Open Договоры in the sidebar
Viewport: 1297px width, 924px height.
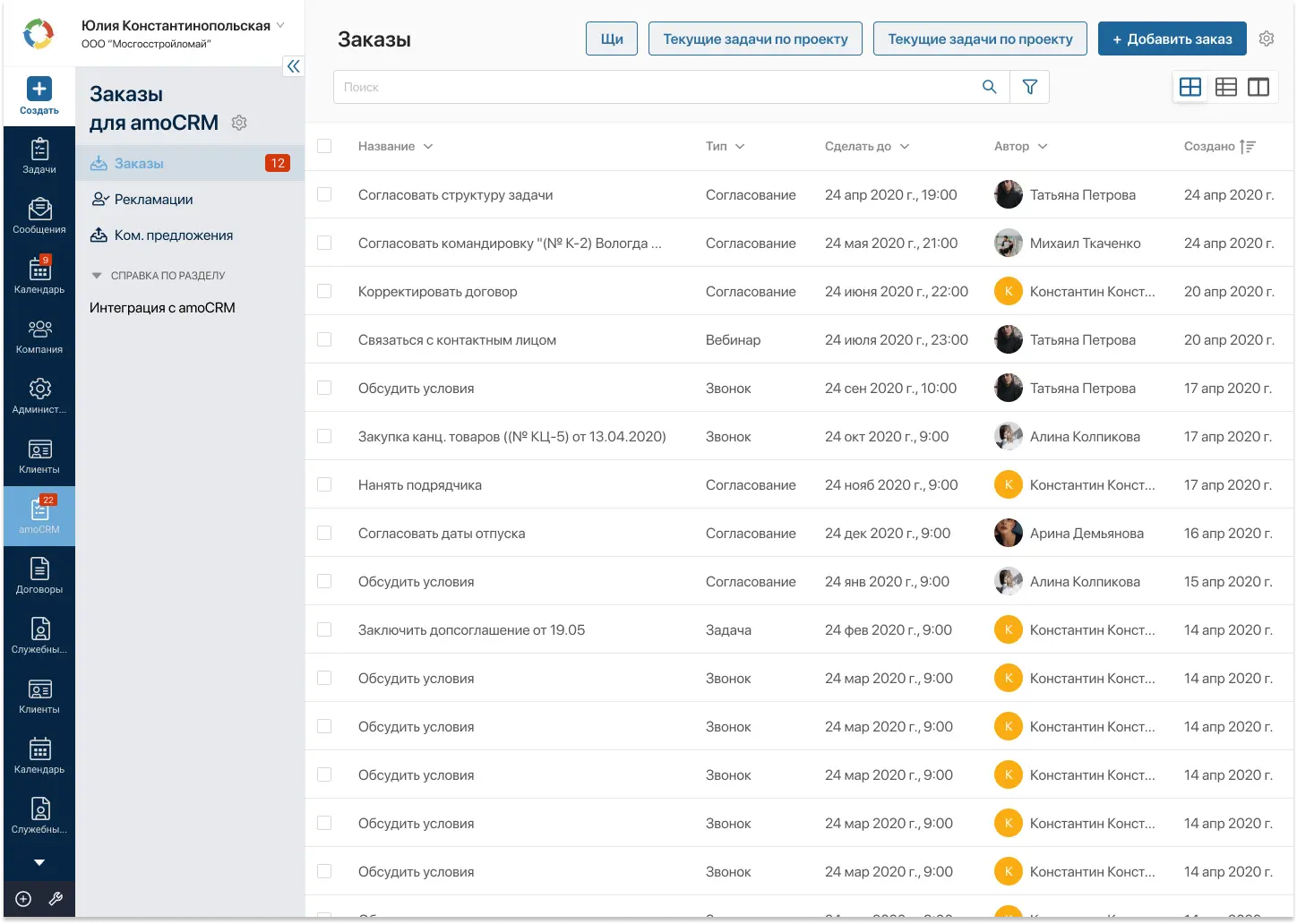(39, 577)
